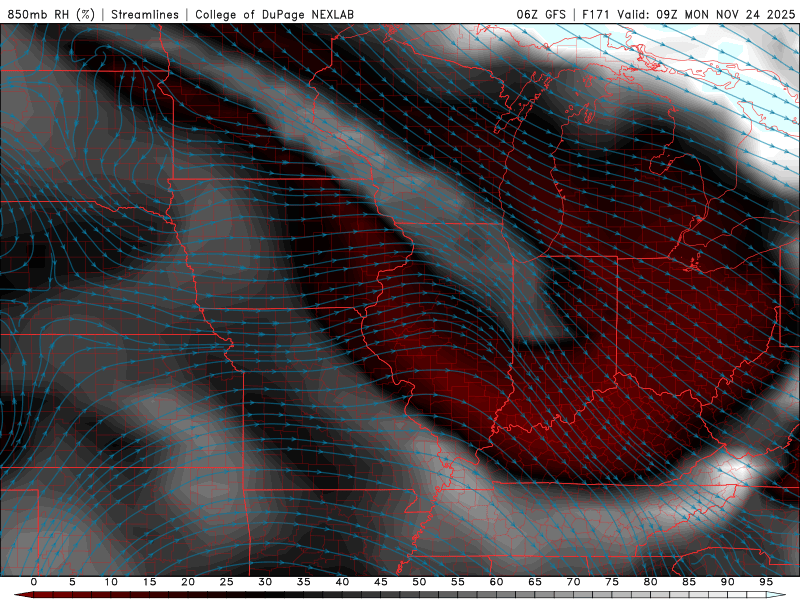
Task: Select the "80" color scale label
Action: click(x=650, y=582)
